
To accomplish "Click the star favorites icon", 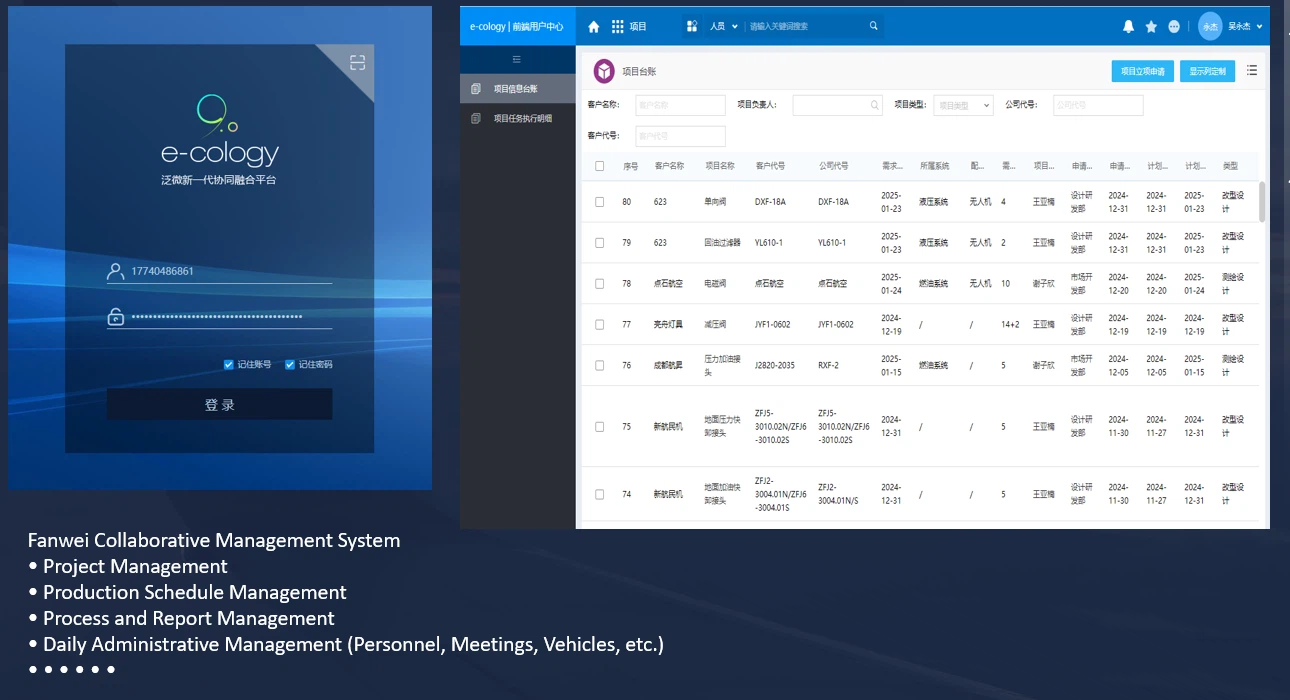I will coord(1151,26).
